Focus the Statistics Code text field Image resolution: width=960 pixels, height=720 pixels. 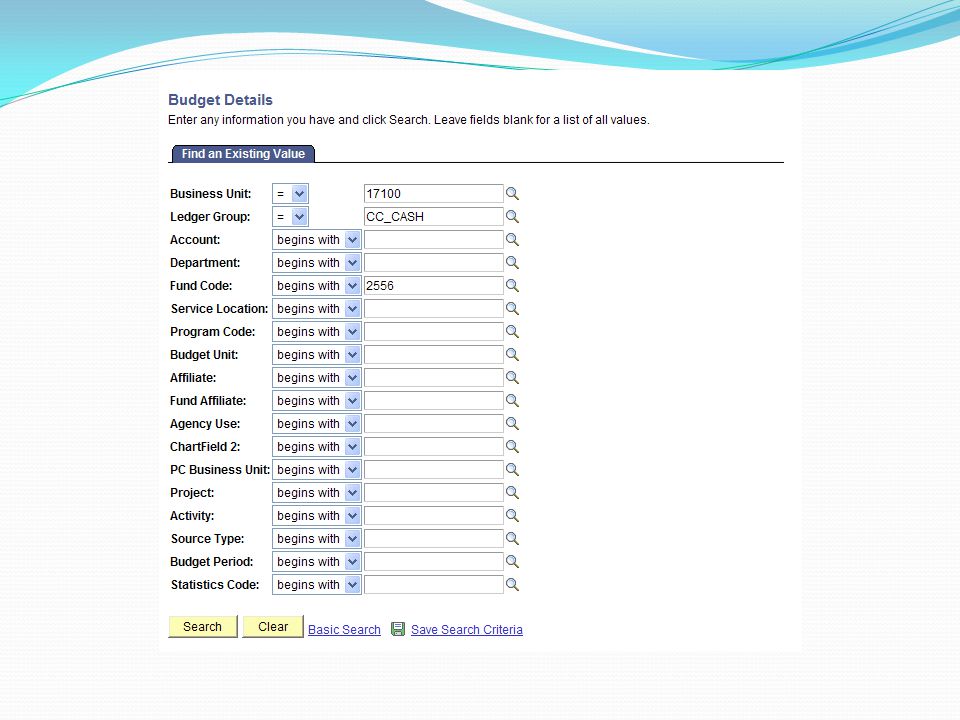tap(433, 585)
